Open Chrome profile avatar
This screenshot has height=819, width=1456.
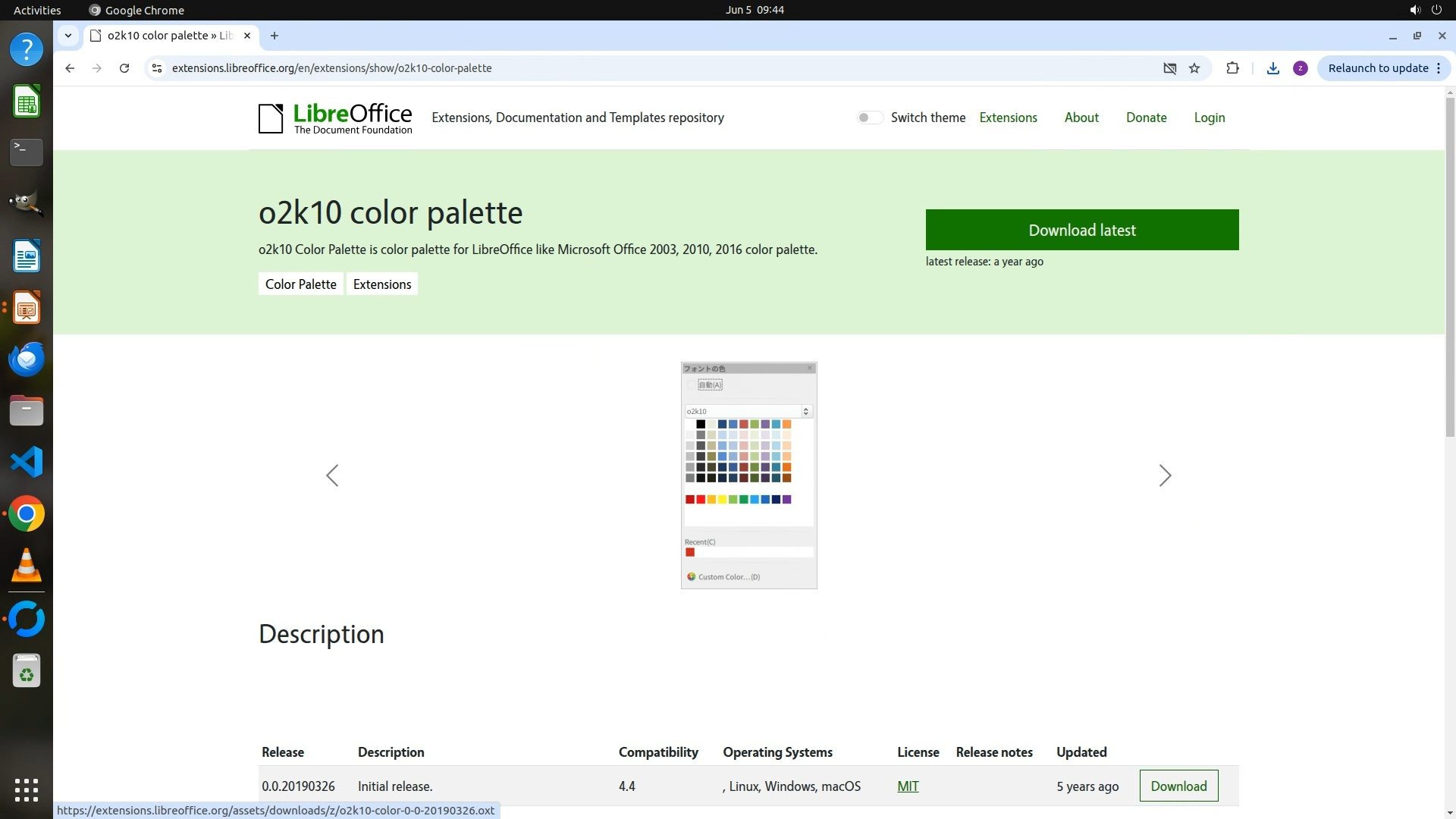[1301, 68]
